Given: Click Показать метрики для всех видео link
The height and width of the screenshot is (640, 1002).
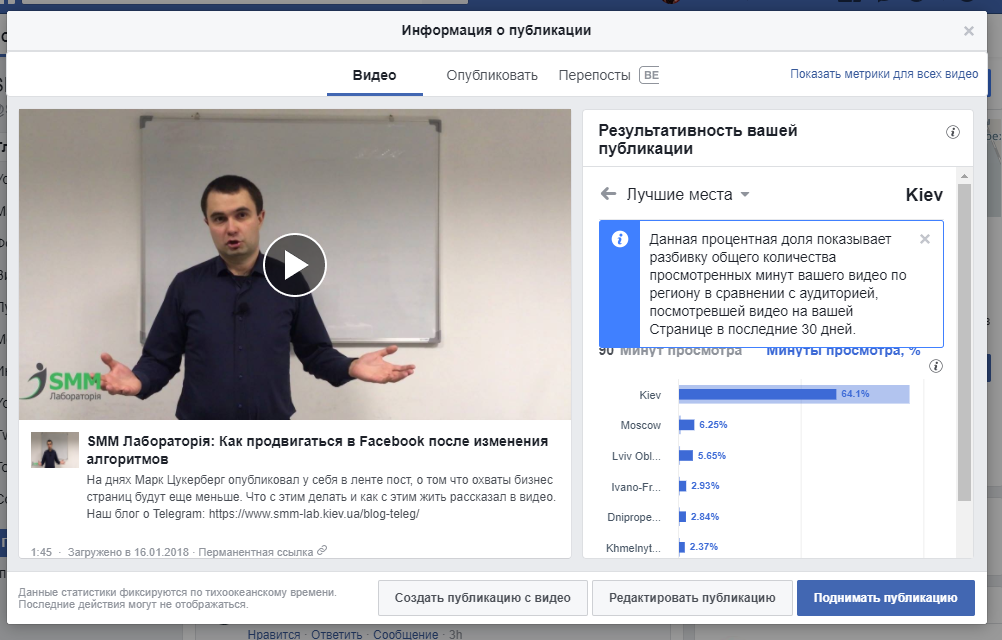Looking at the screenshot, I should point(884,73).
